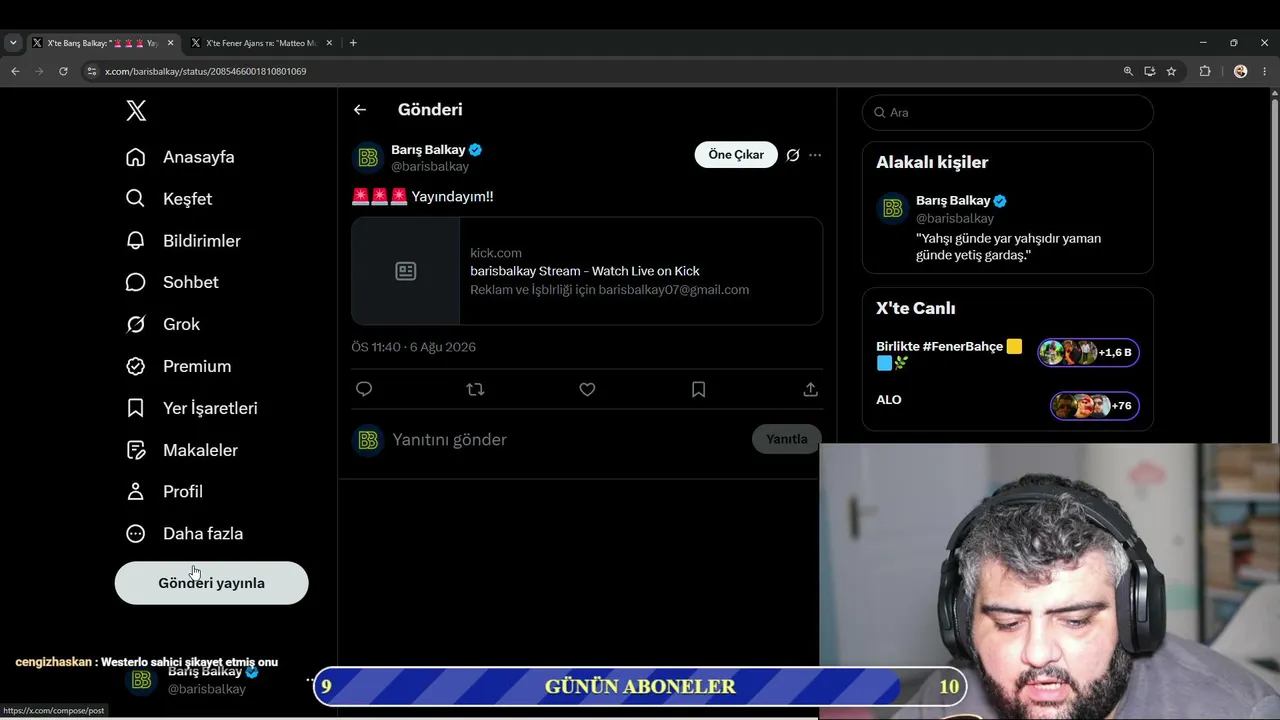
Task: Click the Yanıtla reply button
Action: click(x=787, y=439)
